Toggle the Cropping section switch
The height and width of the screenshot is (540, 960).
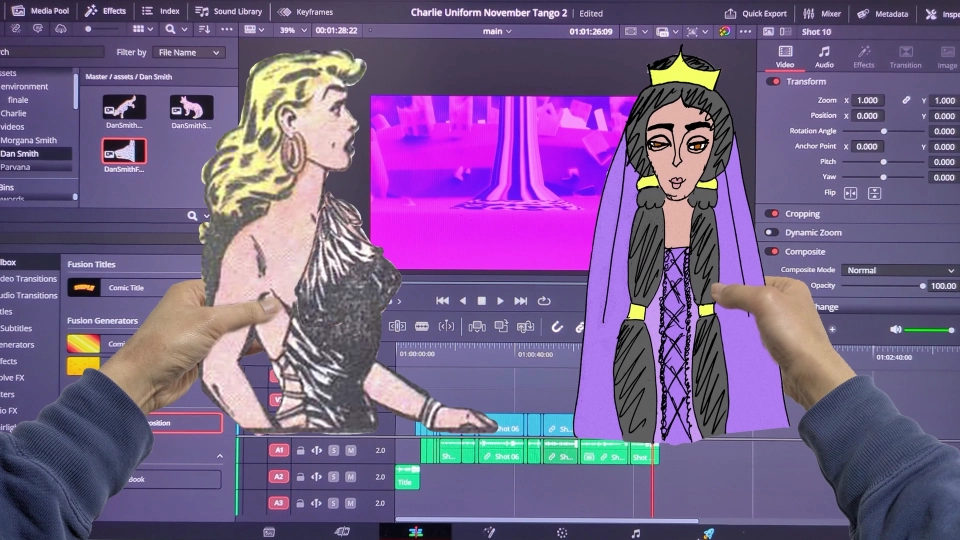tap(772, 214)
